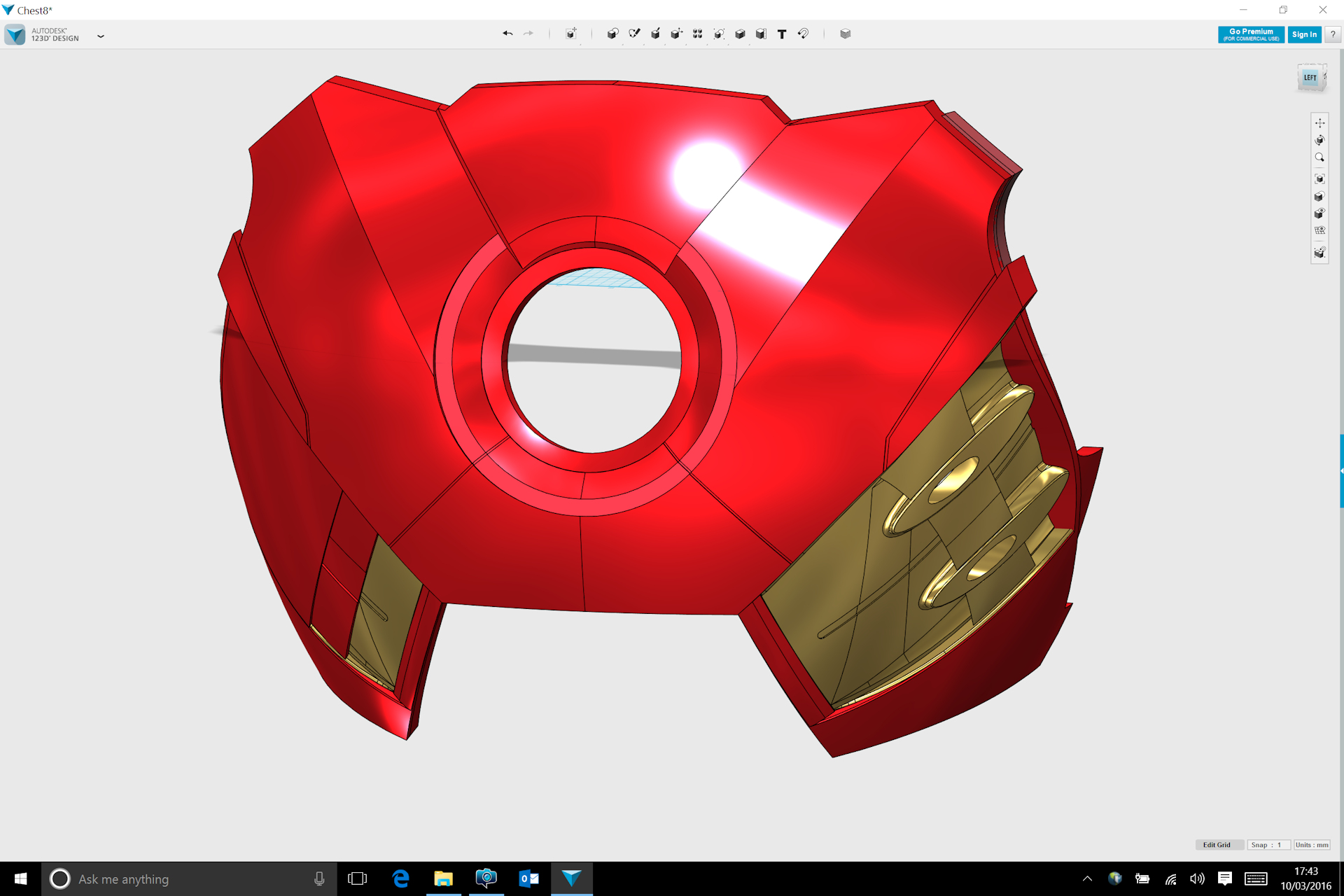Click the Undo arrow in toolbar
Image resolution: width=1344 pixels, height=896 pixels.
click(x=507, y=34)
